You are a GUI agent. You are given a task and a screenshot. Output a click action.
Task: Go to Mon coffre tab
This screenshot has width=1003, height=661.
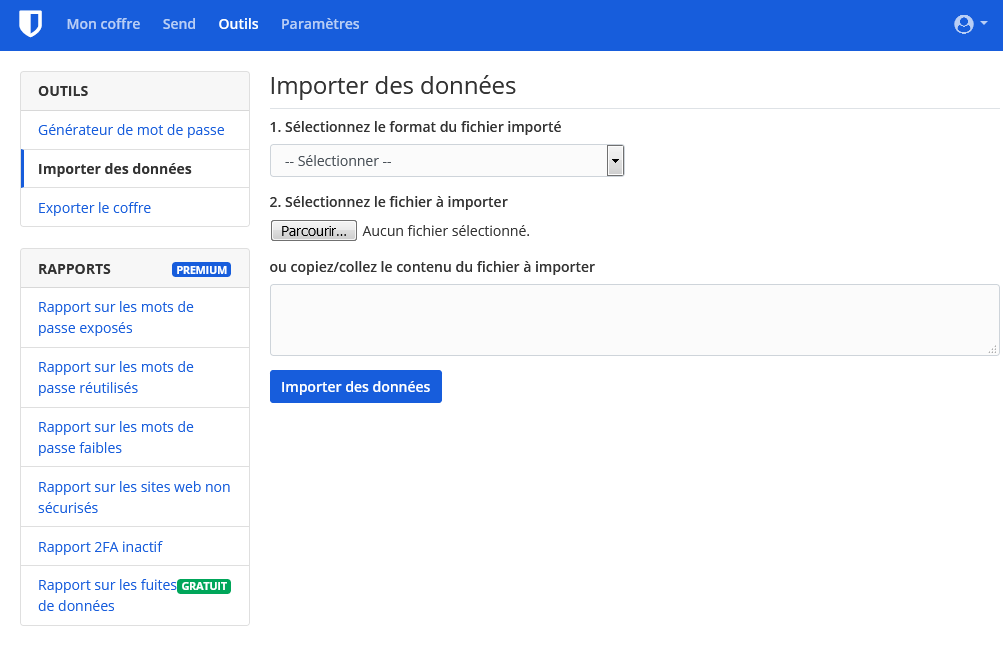click(x=103, y=24)
